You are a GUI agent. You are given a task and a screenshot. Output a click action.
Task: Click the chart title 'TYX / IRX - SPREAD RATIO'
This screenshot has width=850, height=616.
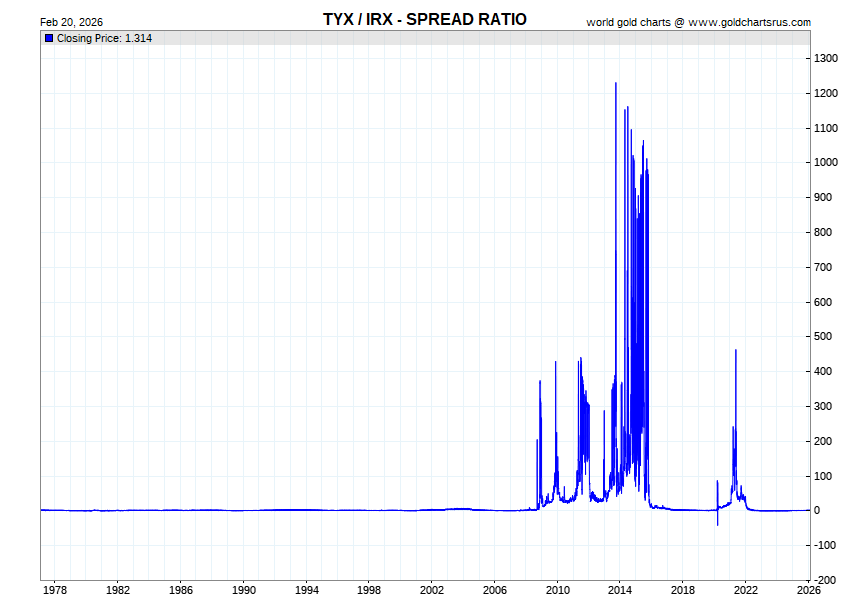(x=424, y=20)
